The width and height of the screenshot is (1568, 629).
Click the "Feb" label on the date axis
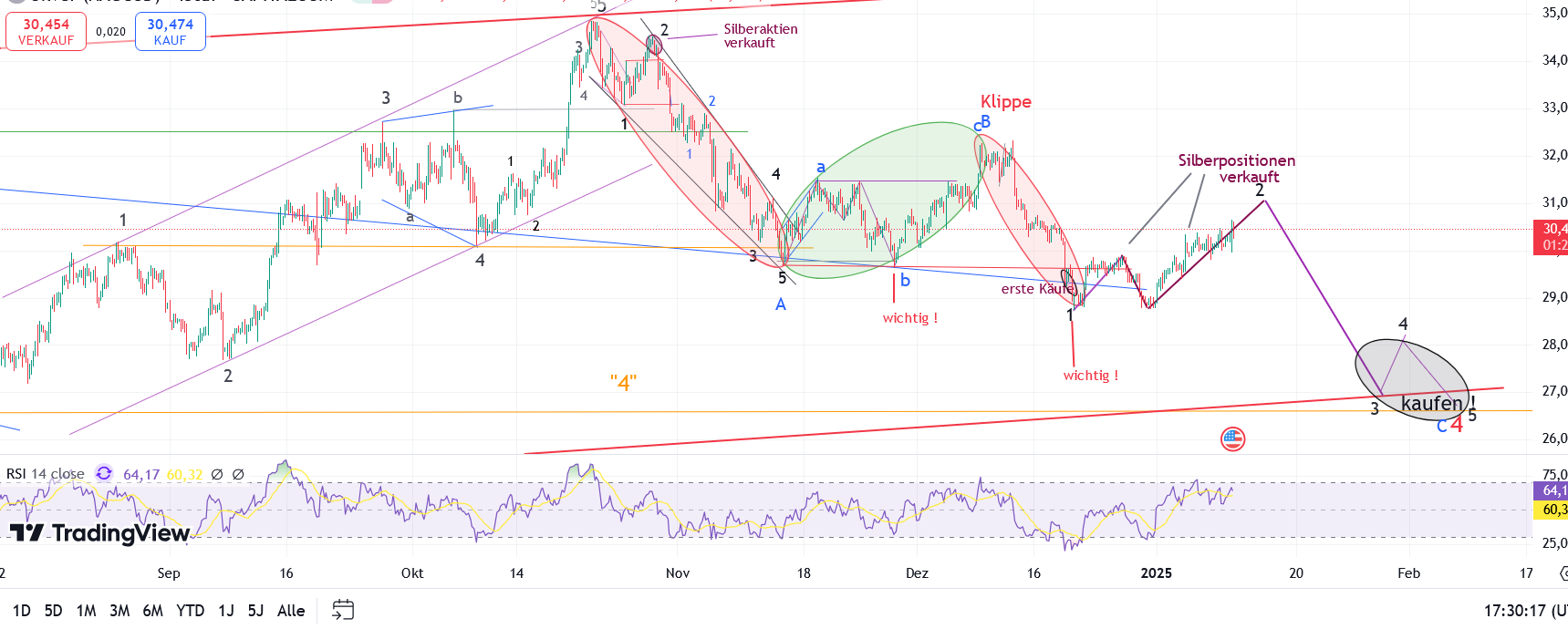[x=1409, y=573]
